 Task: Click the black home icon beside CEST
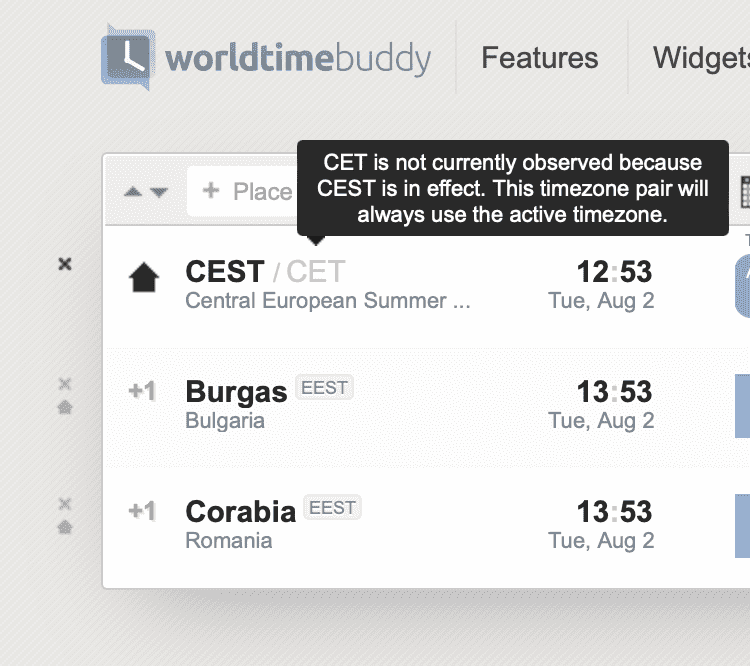click(x=145, y=279)
